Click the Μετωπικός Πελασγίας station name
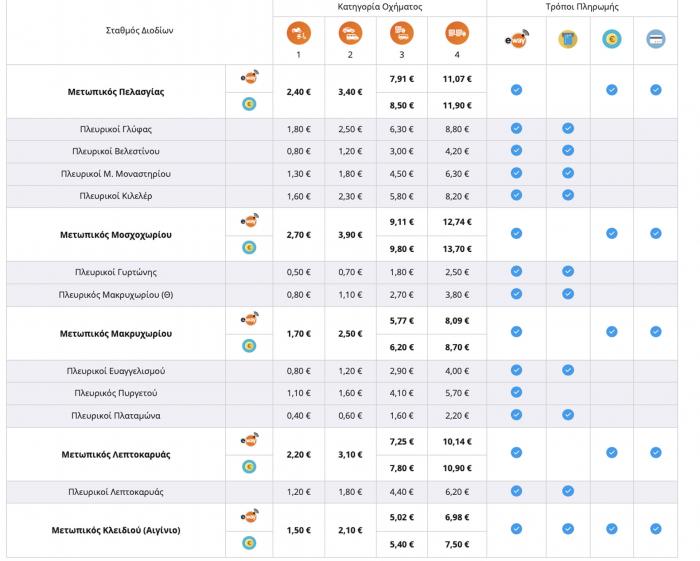Image resolution: width=700 pixels, height=561 pixels. [116, 92]
